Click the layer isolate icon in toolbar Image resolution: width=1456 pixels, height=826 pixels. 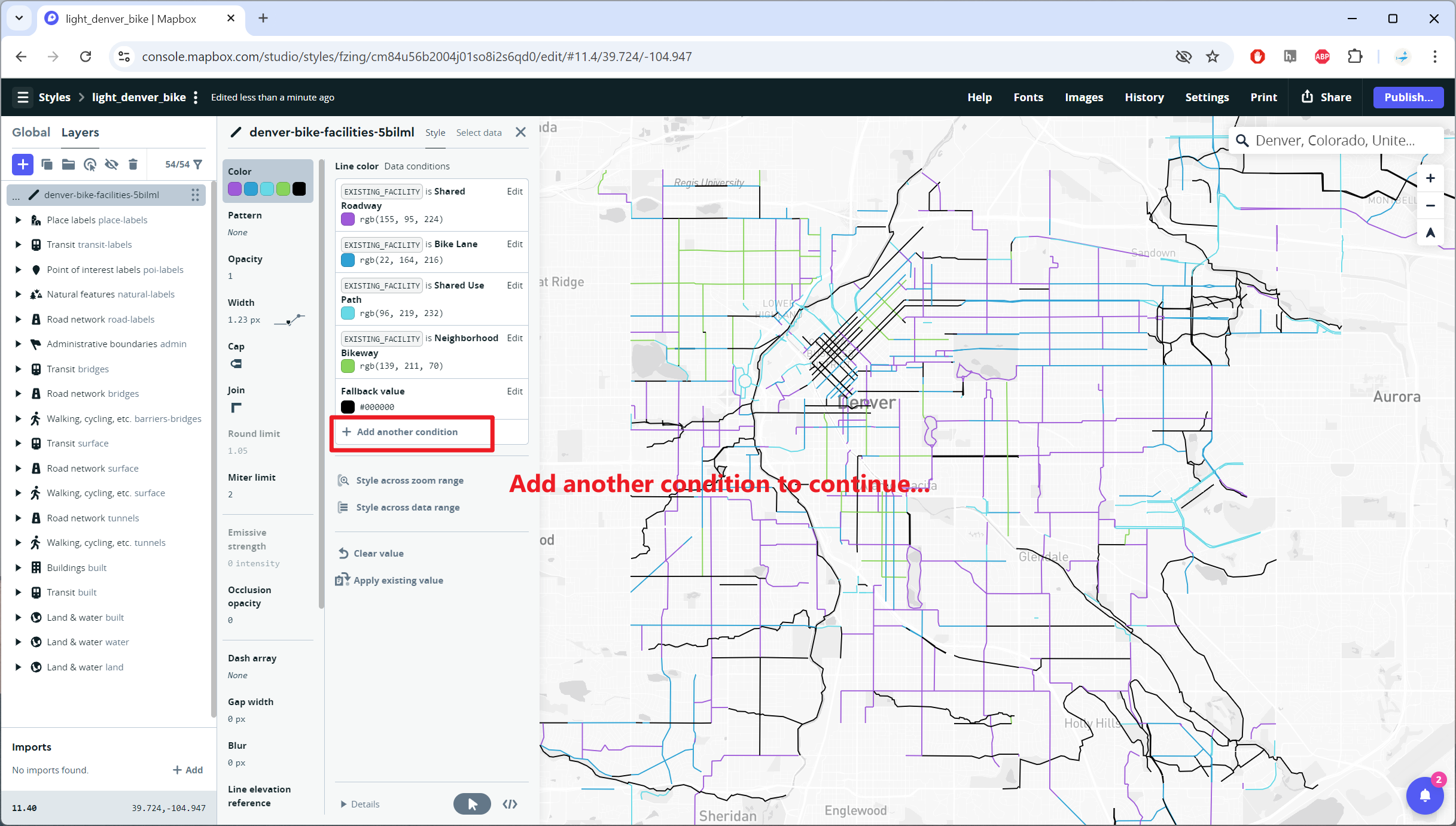90,164
